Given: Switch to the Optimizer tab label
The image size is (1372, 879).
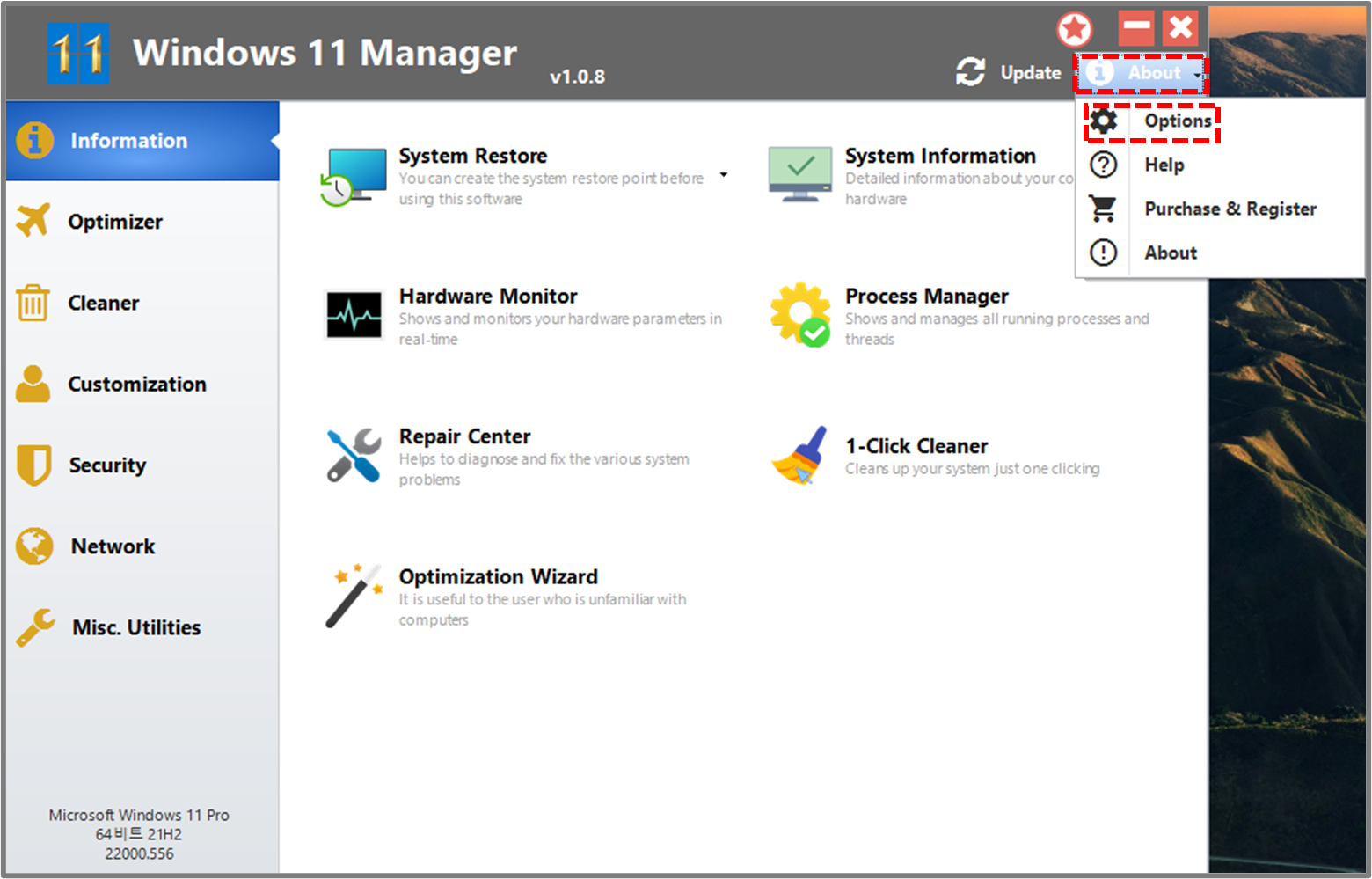Looking at the screenshot, I should [x=115, y=222].
